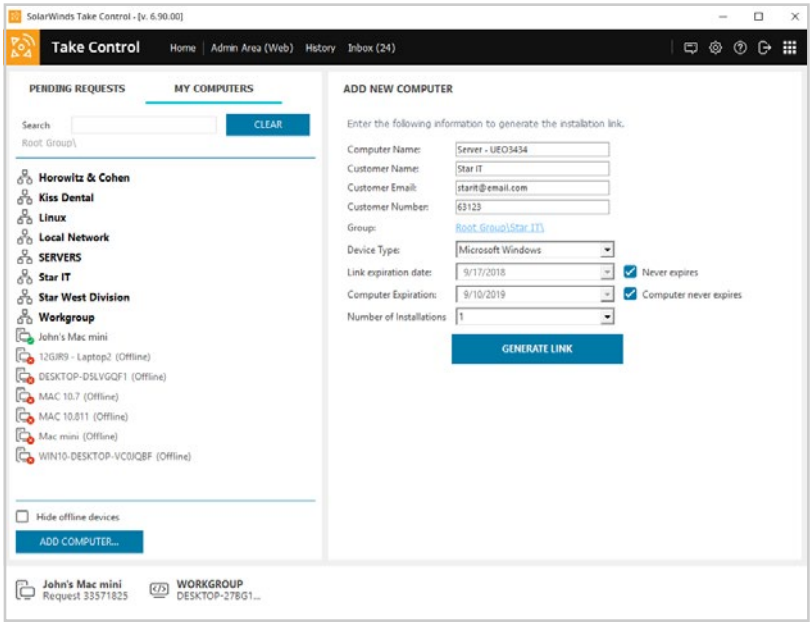Click the offline icon for Mac mini
Image resolution: width=812 pixels, height=625 pixels.
pyautogui.click(x=24, y=436)
